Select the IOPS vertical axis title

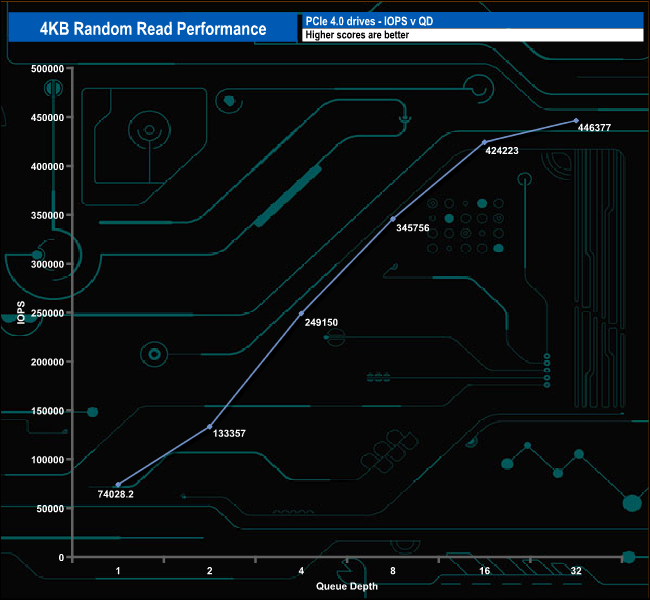[x=19, y=312]
